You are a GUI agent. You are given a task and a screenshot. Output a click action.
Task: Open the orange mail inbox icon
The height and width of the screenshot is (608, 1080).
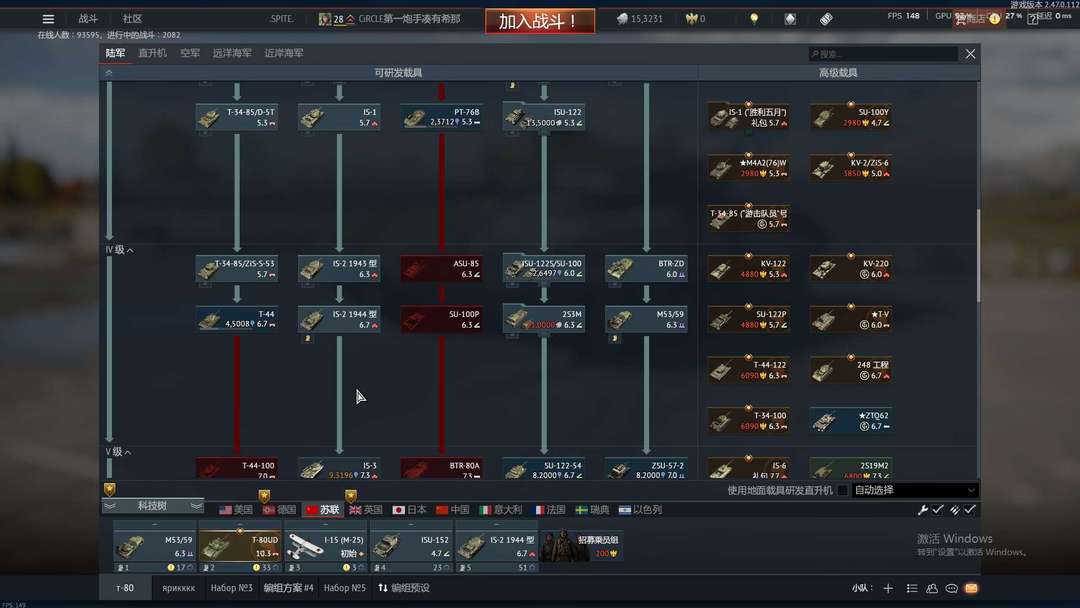tap(971, 588)
